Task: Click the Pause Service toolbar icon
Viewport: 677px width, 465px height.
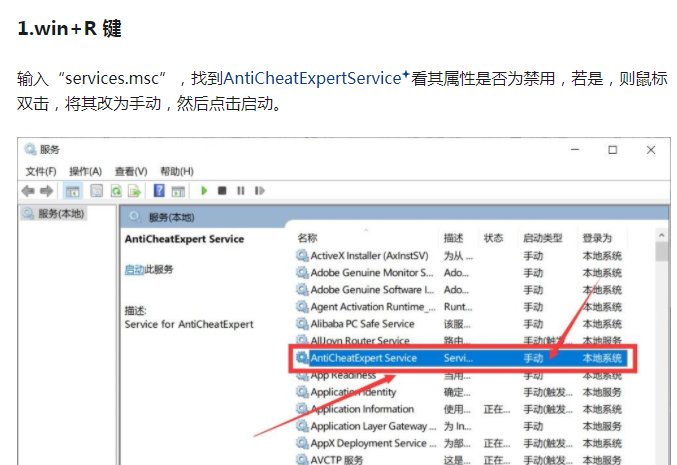Action: 240,190
